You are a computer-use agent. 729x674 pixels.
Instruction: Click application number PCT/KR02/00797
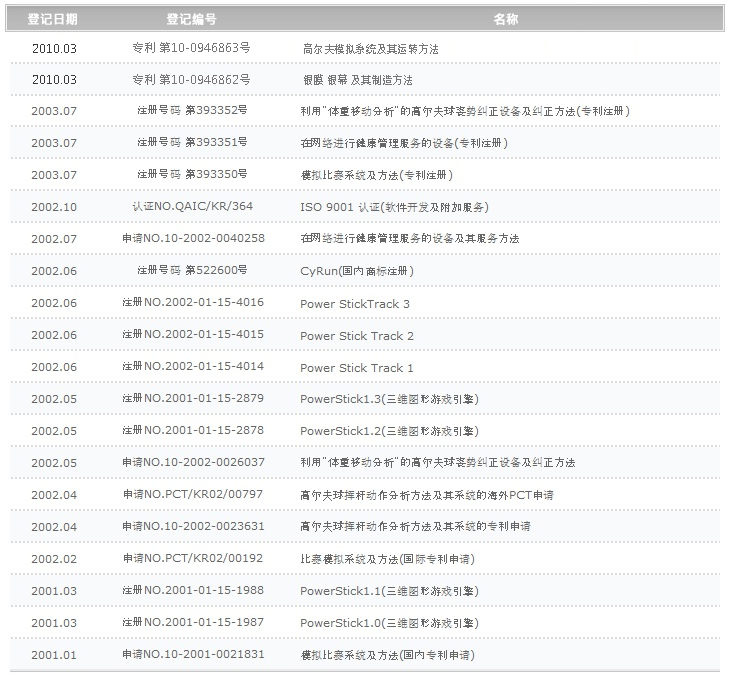tap(192, 495)
